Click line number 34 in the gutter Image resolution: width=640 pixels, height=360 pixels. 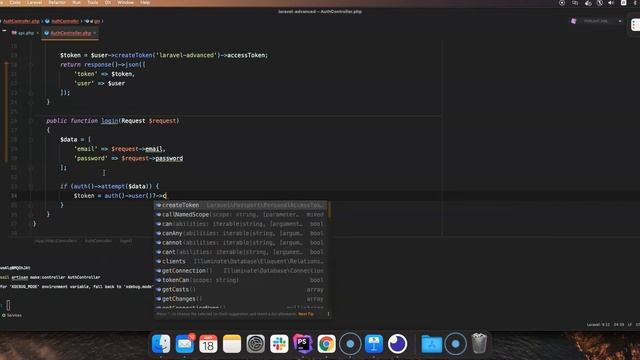pyautogui.click(x=13, y=196)
